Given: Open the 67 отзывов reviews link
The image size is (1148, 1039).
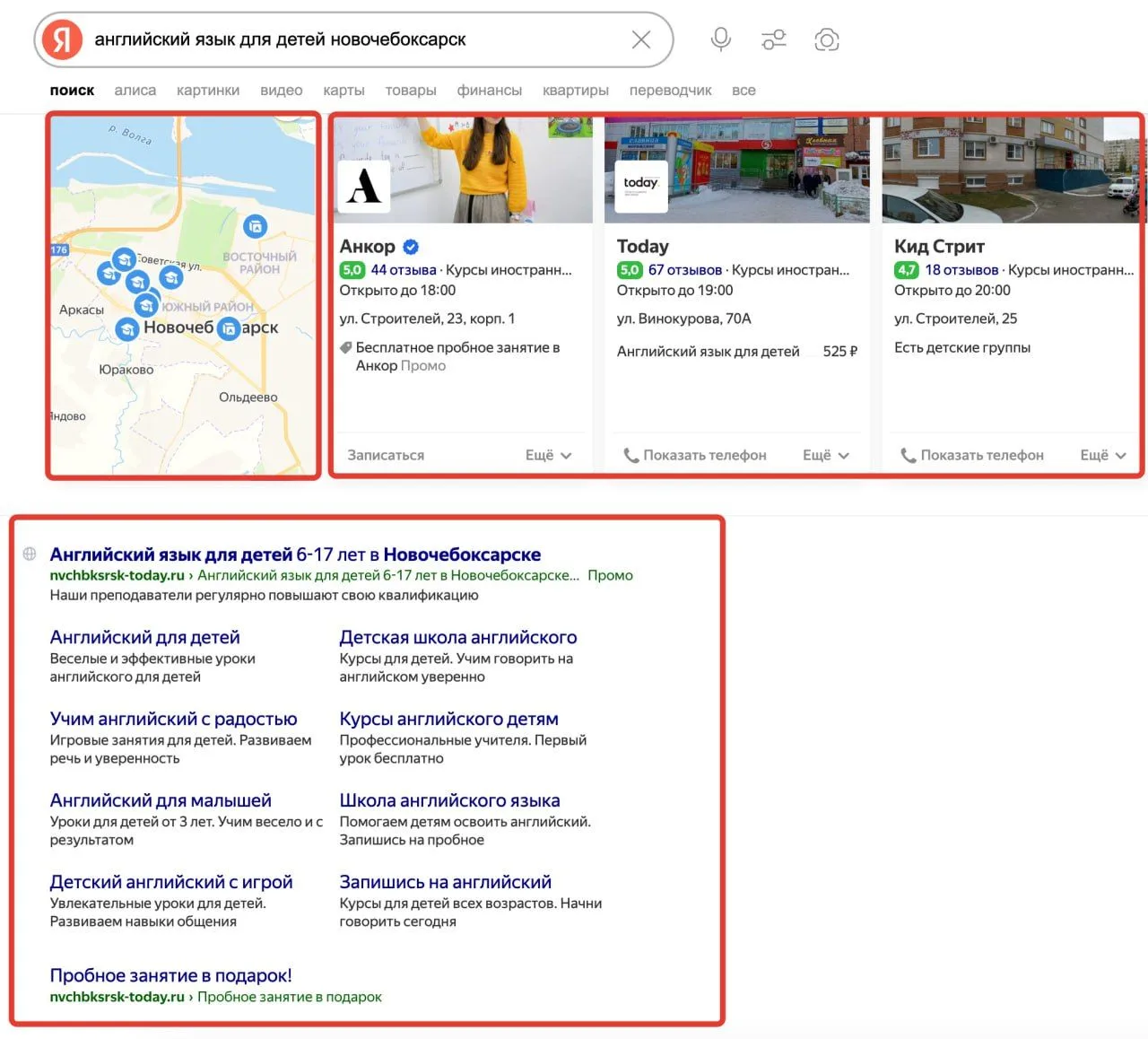Looking at the screenshot, I should click(x=685, y=269).
